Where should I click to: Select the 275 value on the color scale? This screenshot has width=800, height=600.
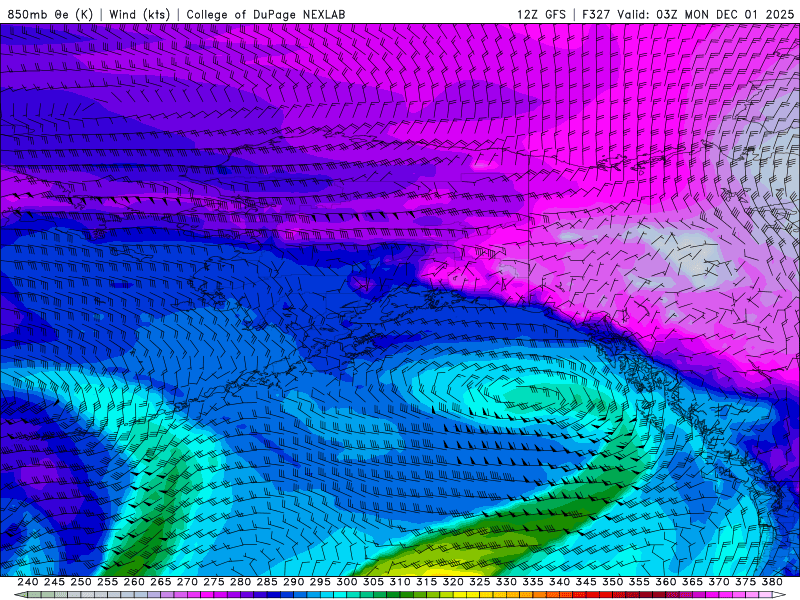coord(214,582)
